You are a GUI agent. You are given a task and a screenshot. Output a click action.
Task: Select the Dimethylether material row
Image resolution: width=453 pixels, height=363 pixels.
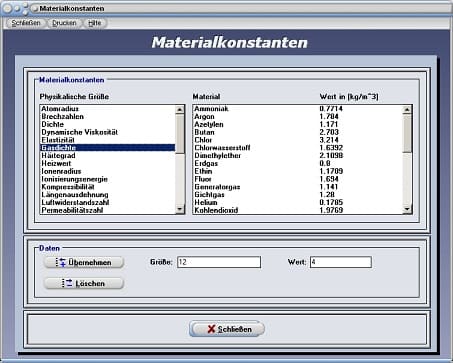click(x=298, y=156)
